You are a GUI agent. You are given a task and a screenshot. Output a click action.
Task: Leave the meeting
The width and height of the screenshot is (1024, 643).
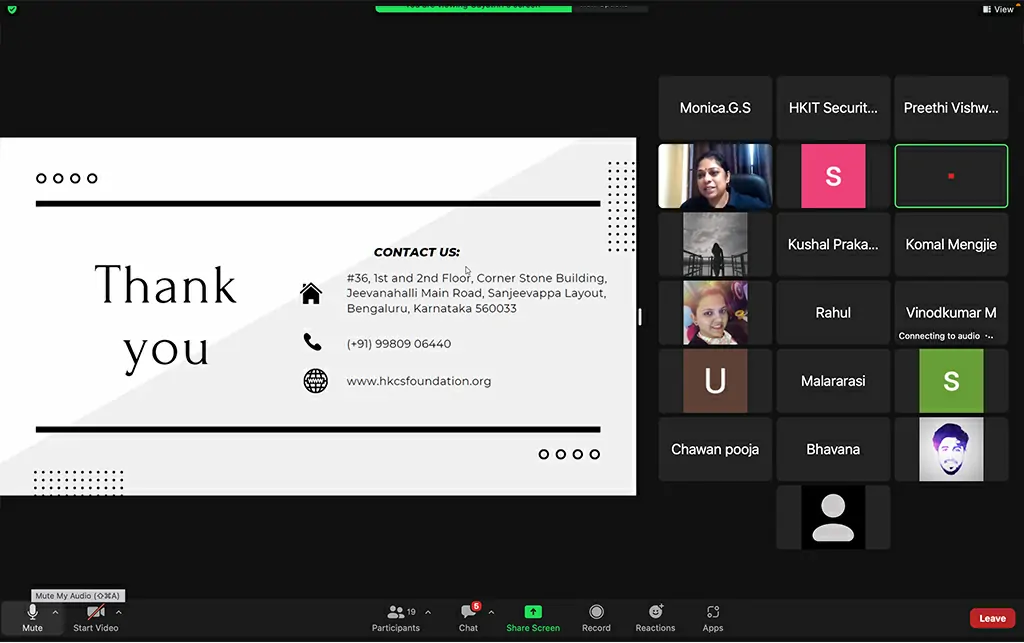click(992, 618)
